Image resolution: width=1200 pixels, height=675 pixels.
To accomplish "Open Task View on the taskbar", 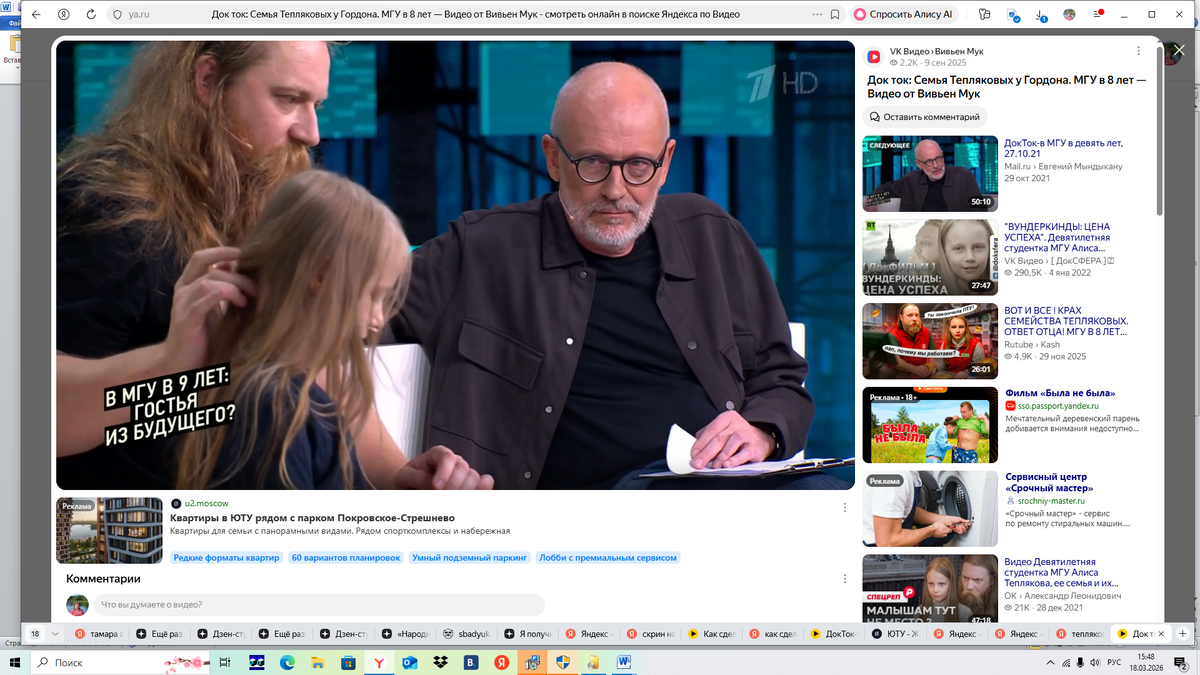I will click(226, 662).
